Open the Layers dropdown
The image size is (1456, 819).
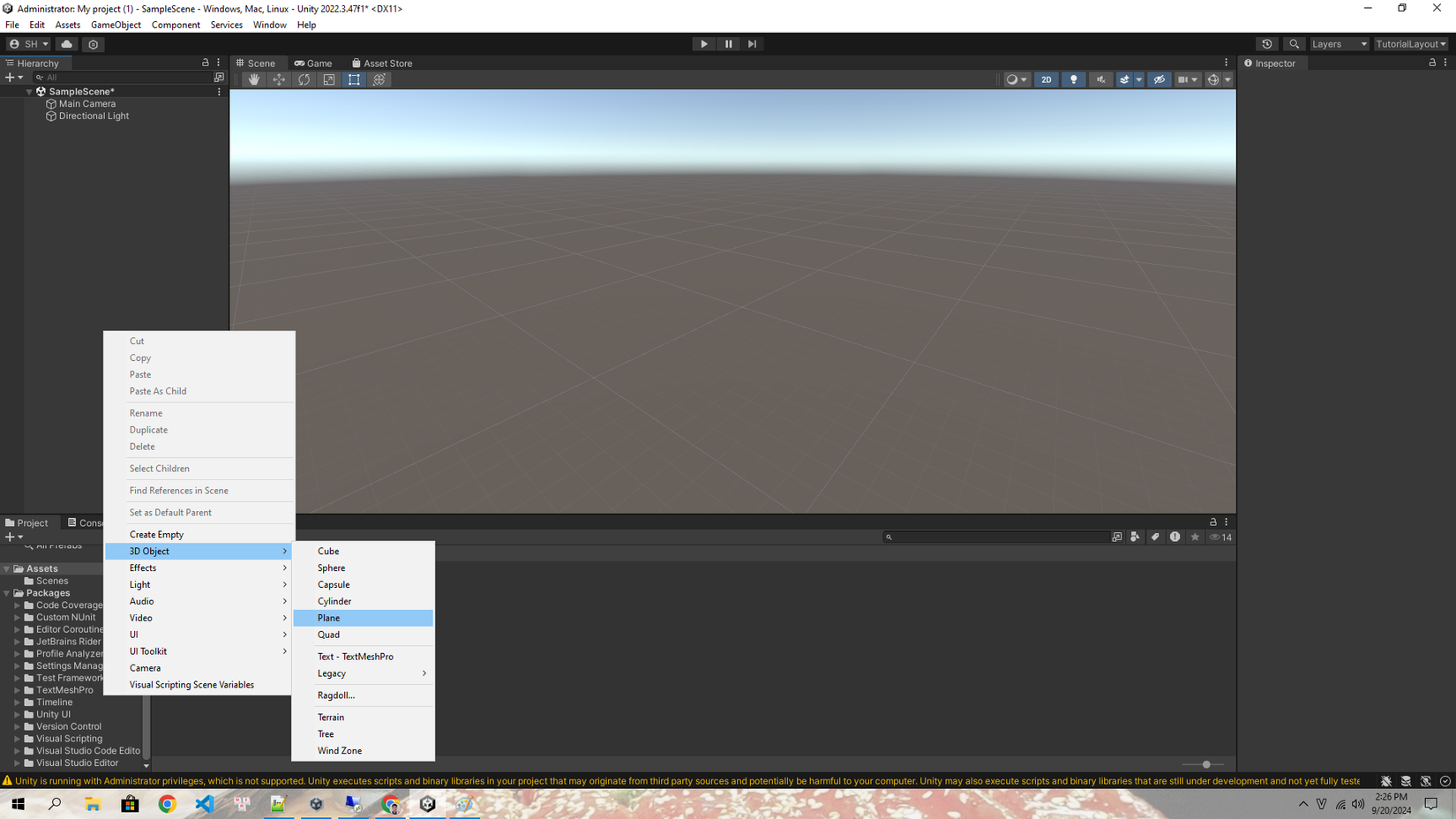tap(1339, 44)
